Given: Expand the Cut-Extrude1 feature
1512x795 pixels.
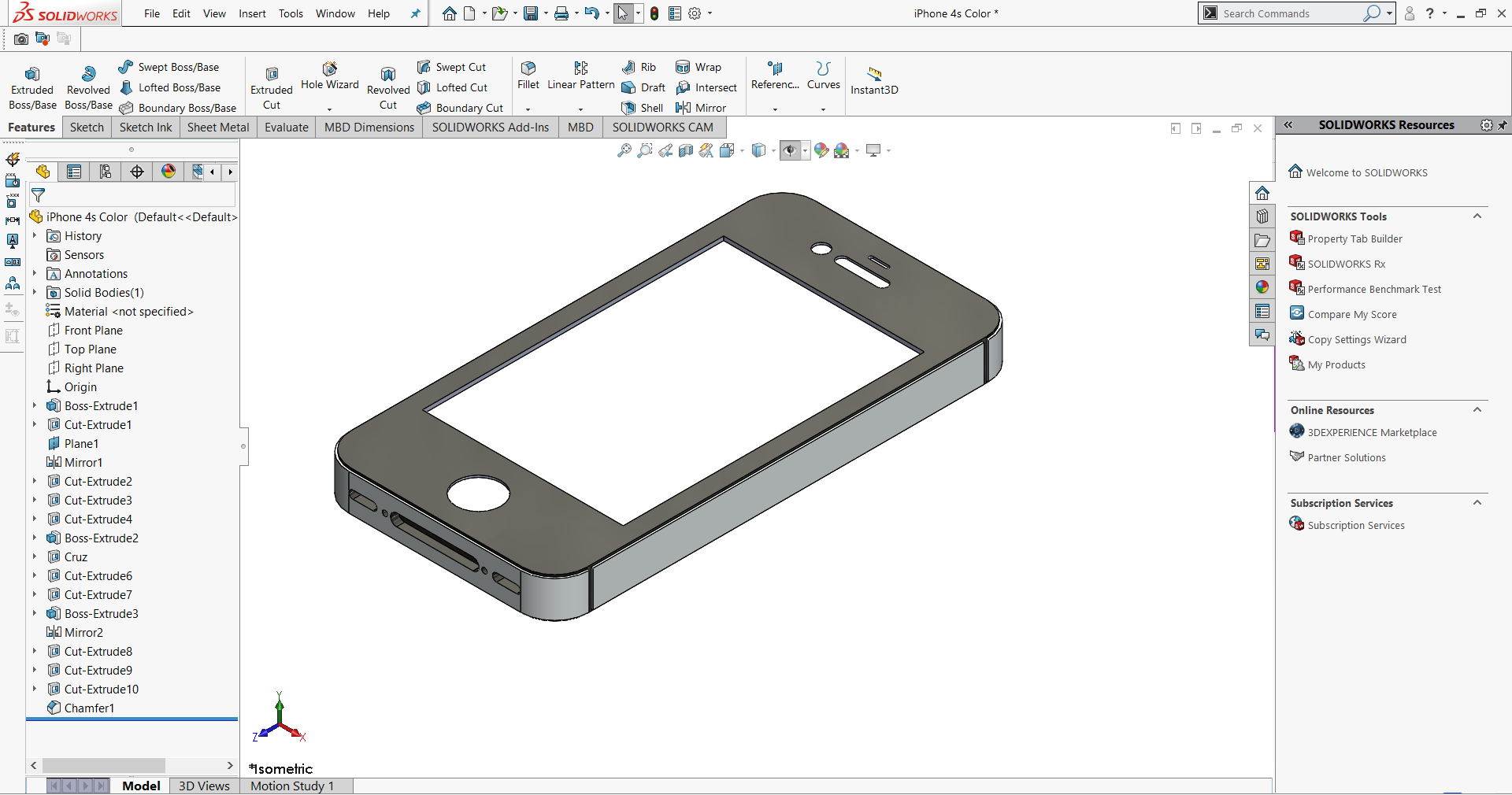Looking at the screenshot, I should click(x=35, y=424).
